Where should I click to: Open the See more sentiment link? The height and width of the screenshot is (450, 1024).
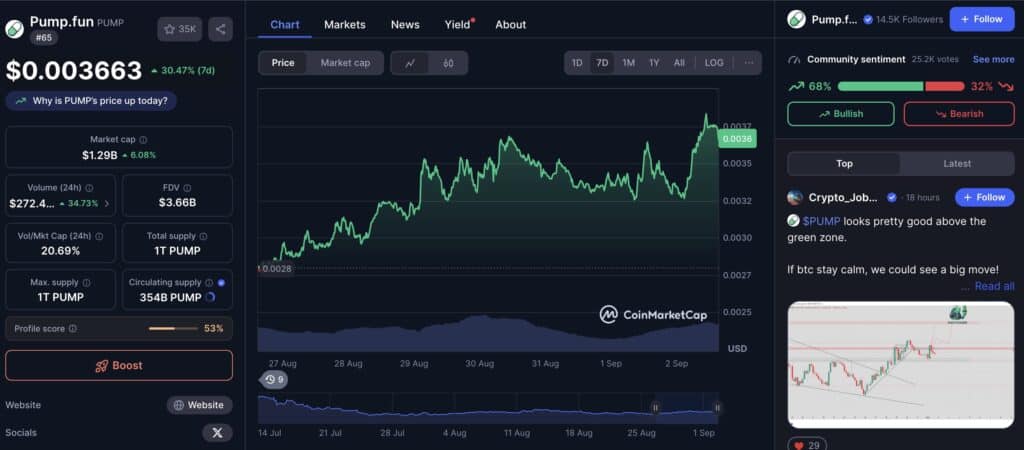(x=993, y=59)
